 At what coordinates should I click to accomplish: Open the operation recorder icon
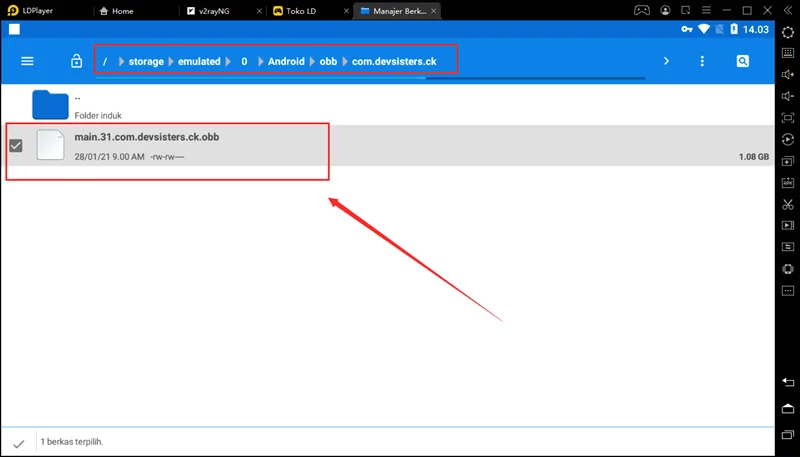(x=788, y=139)
